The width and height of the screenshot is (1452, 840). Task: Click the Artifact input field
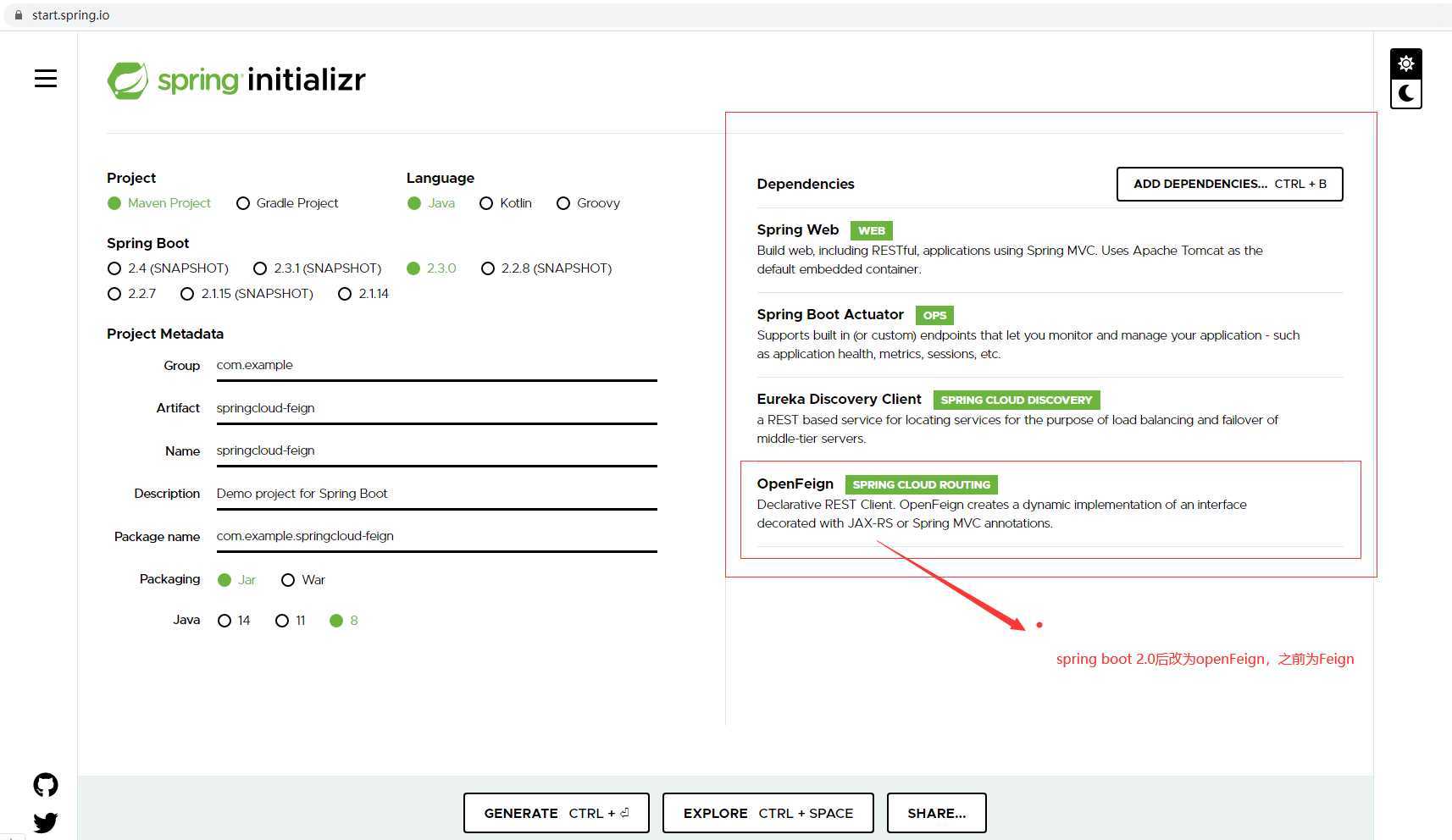[437, 408]
